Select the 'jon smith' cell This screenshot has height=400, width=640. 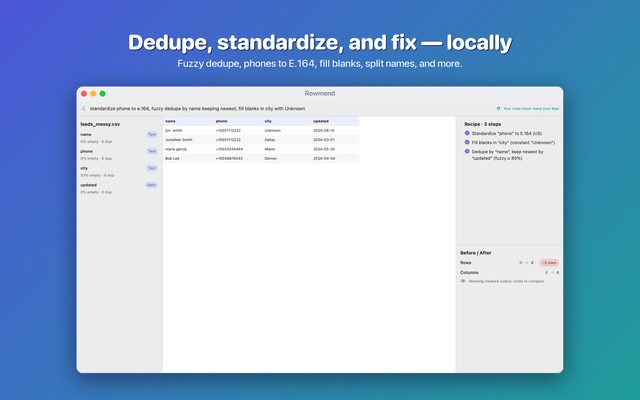point(174,131)
